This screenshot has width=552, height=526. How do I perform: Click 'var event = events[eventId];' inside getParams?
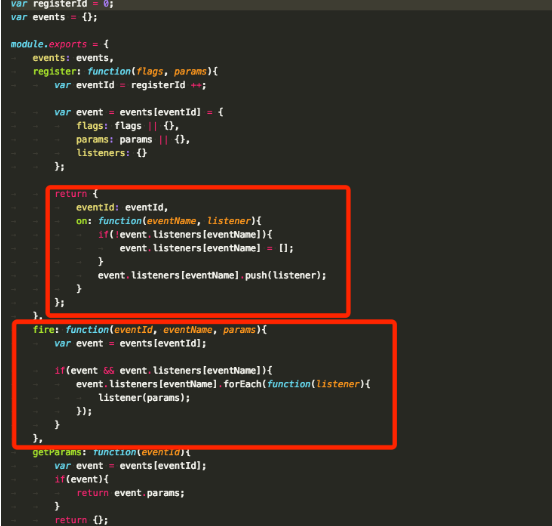tap(130, 466)
